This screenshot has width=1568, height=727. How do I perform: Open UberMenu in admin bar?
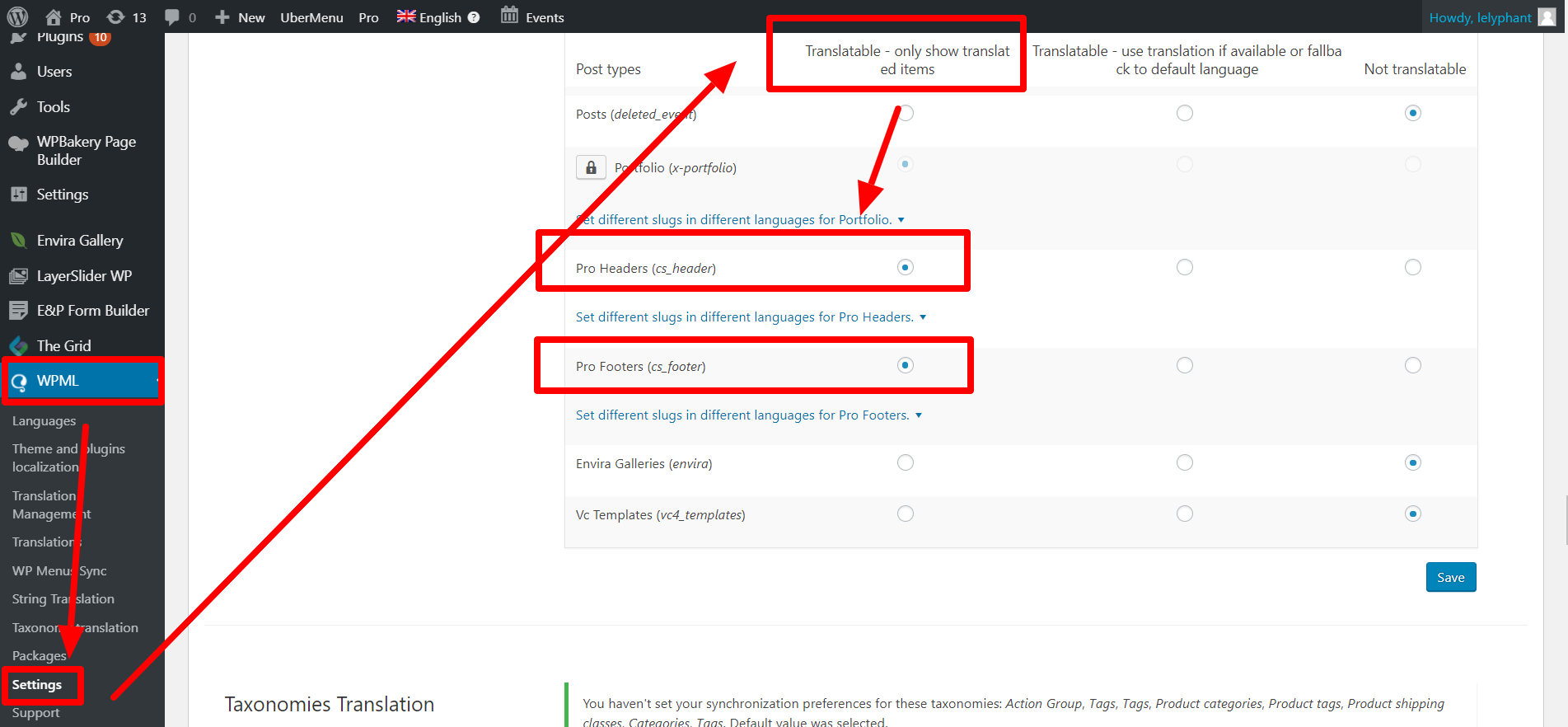click(311, 17)
